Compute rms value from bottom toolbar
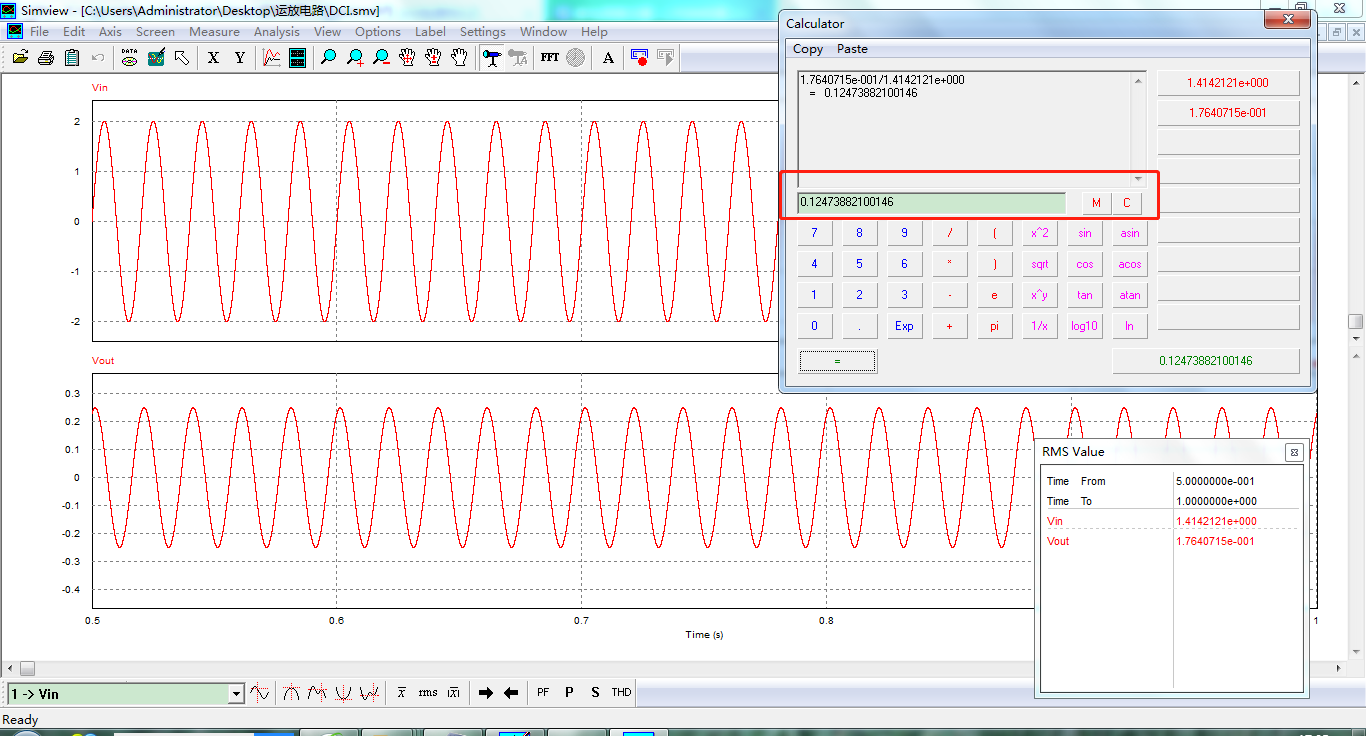This screenshot has height=736, width=1366. (428, 692)
